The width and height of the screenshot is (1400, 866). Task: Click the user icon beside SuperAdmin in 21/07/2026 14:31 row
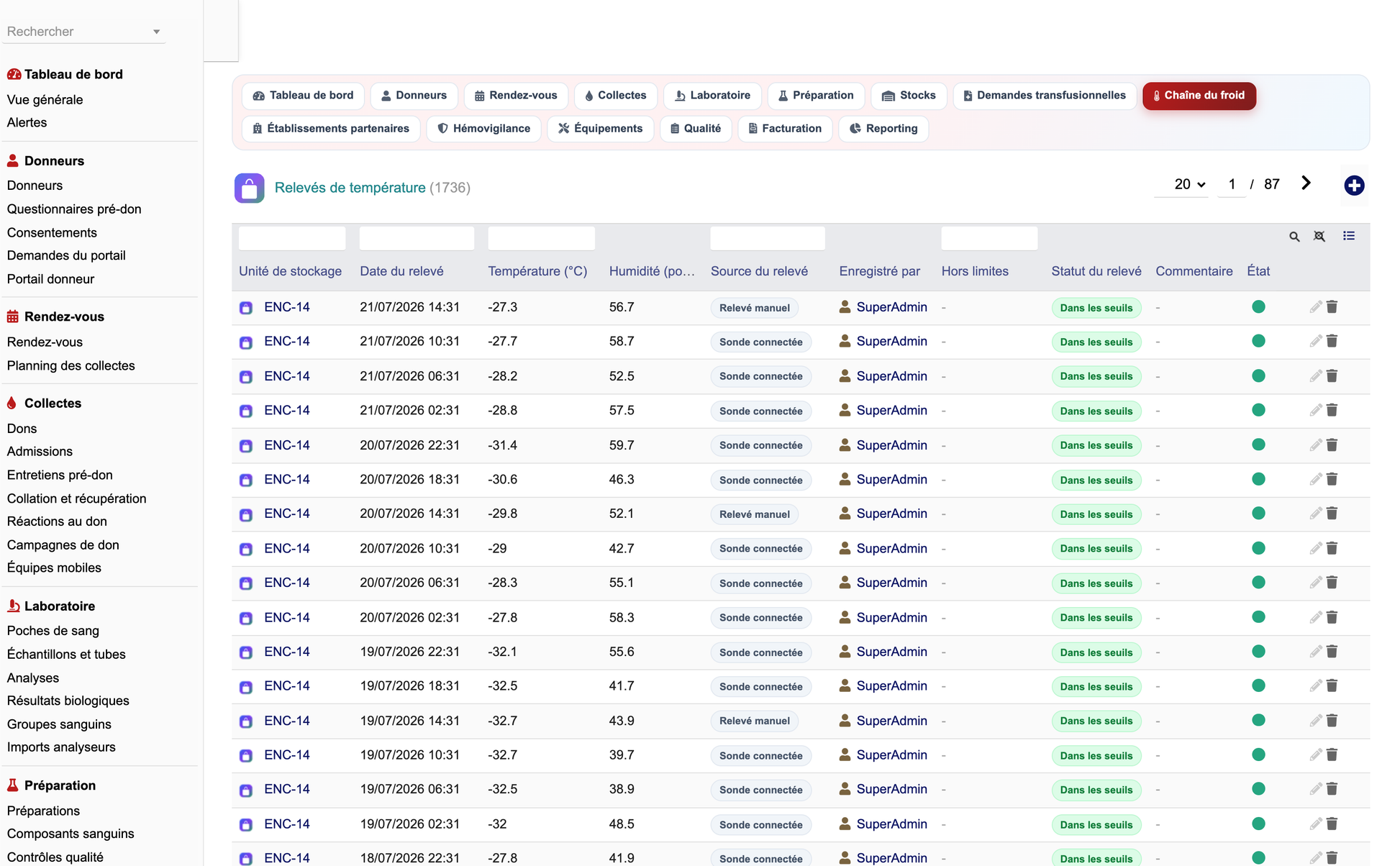[845, 307]
